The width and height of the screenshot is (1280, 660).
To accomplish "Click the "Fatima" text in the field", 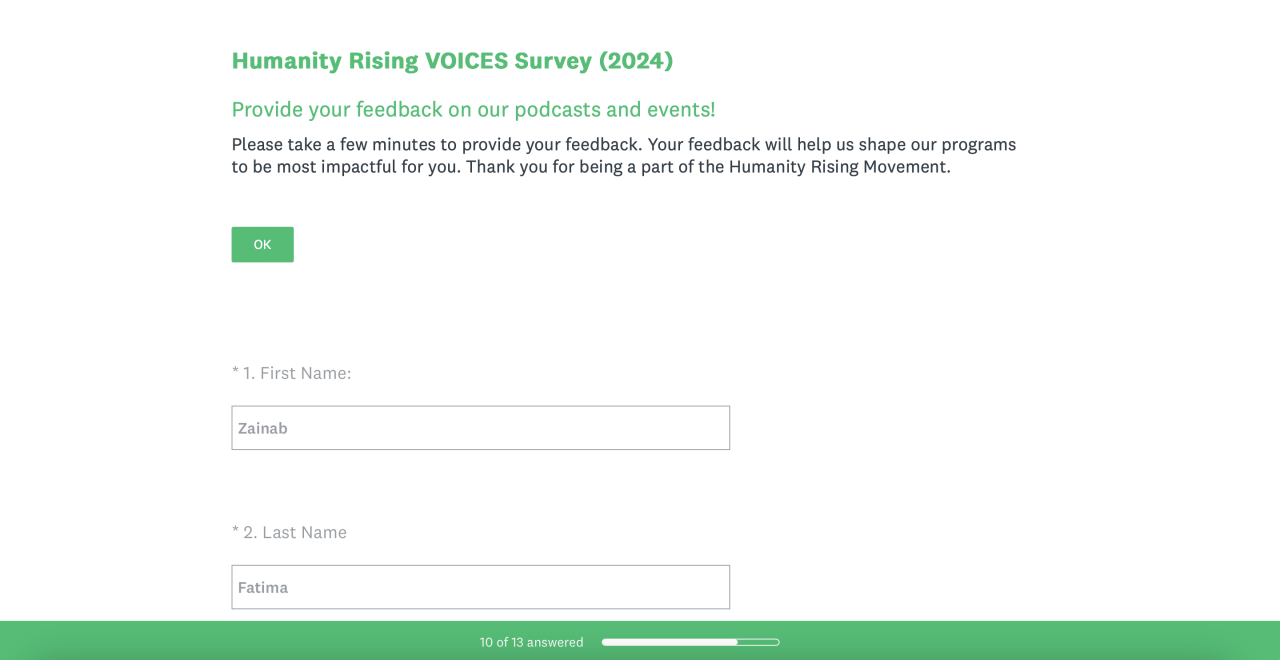I will pos(263,587).
